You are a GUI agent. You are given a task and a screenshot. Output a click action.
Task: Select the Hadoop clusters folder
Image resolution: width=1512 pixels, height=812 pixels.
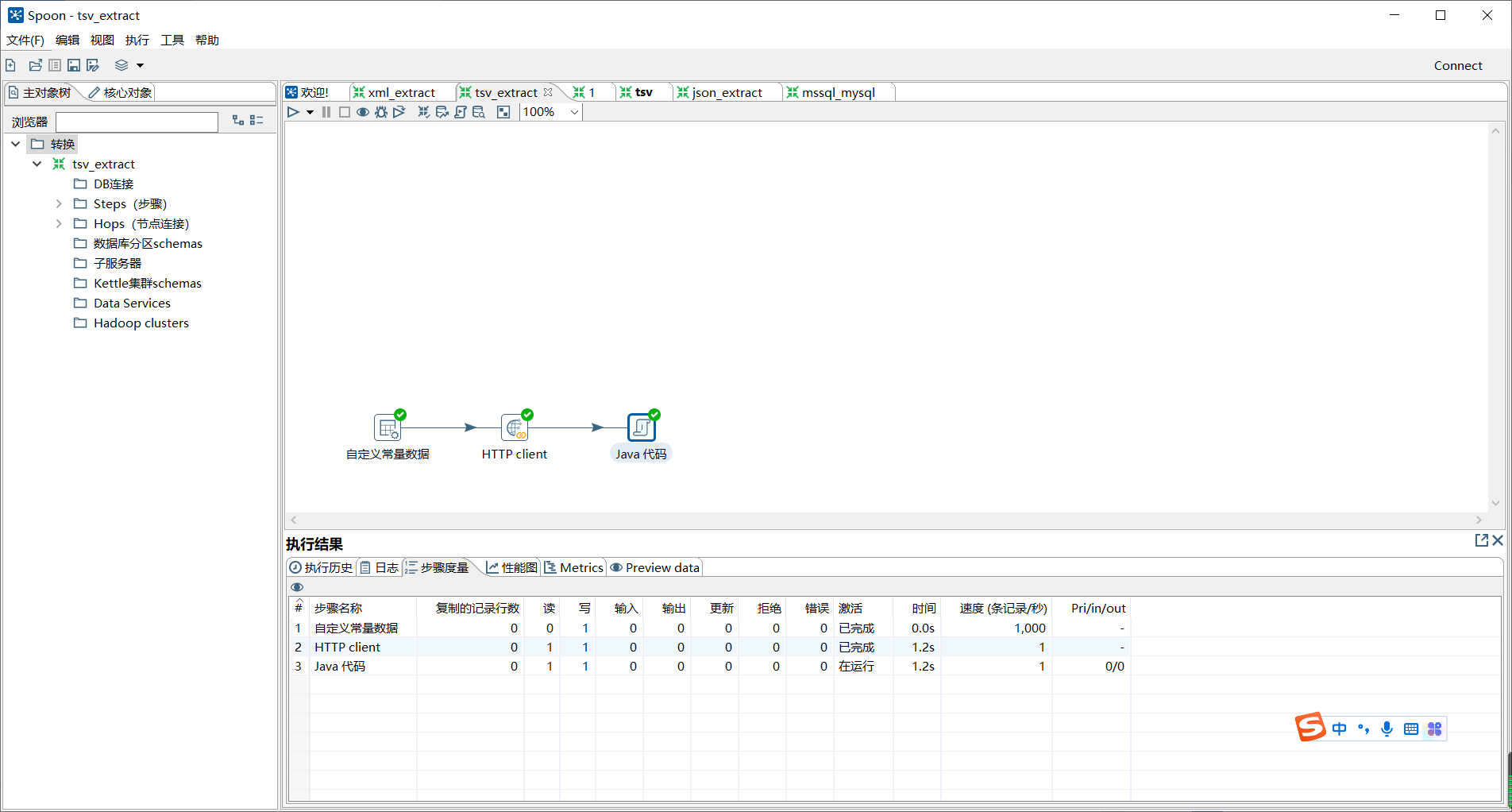(x=141, y=323)
